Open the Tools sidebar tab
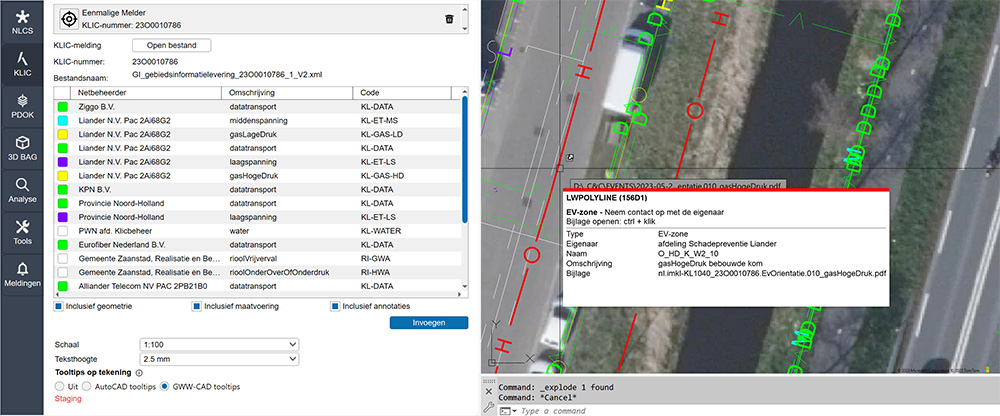The width and height of the screenshot is (1000, 416). coord(22,233)
